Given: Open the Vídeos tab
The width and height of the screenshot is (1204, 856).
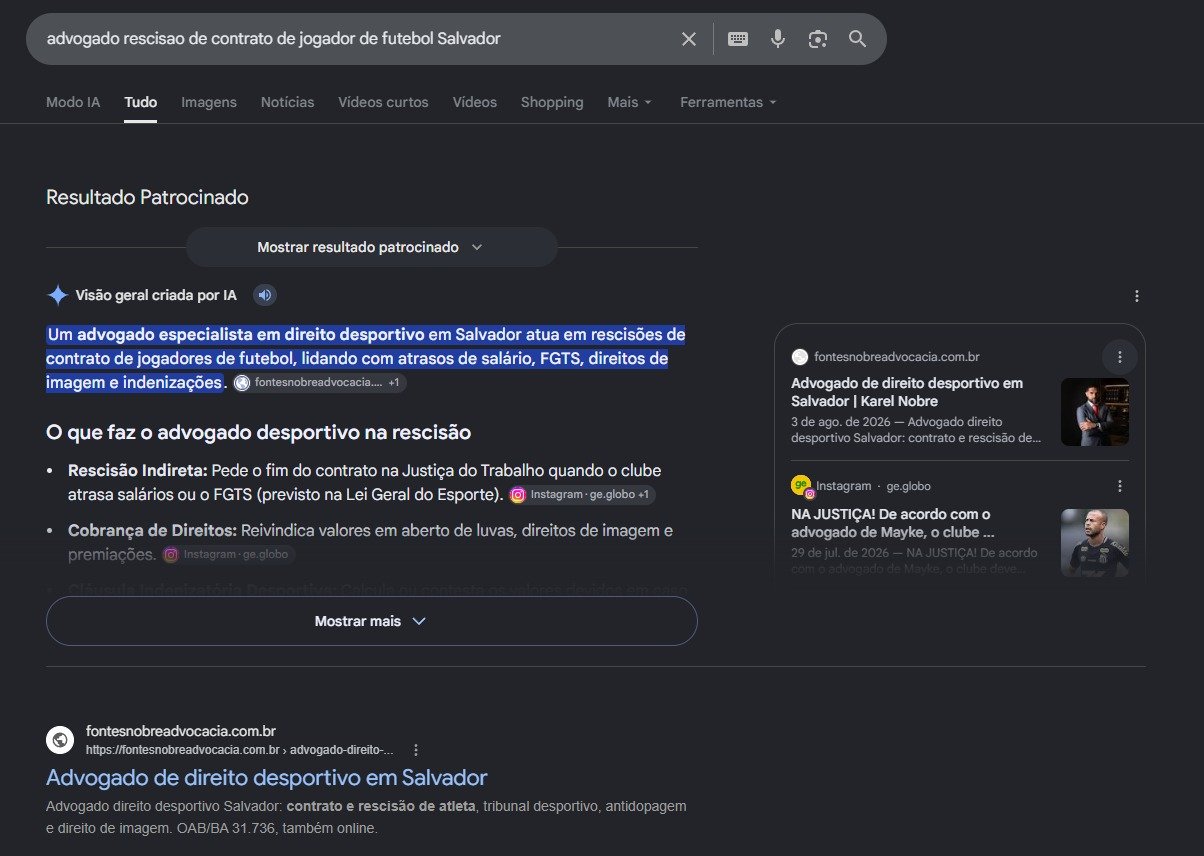Looking at the screenshot, I should 474,102.
